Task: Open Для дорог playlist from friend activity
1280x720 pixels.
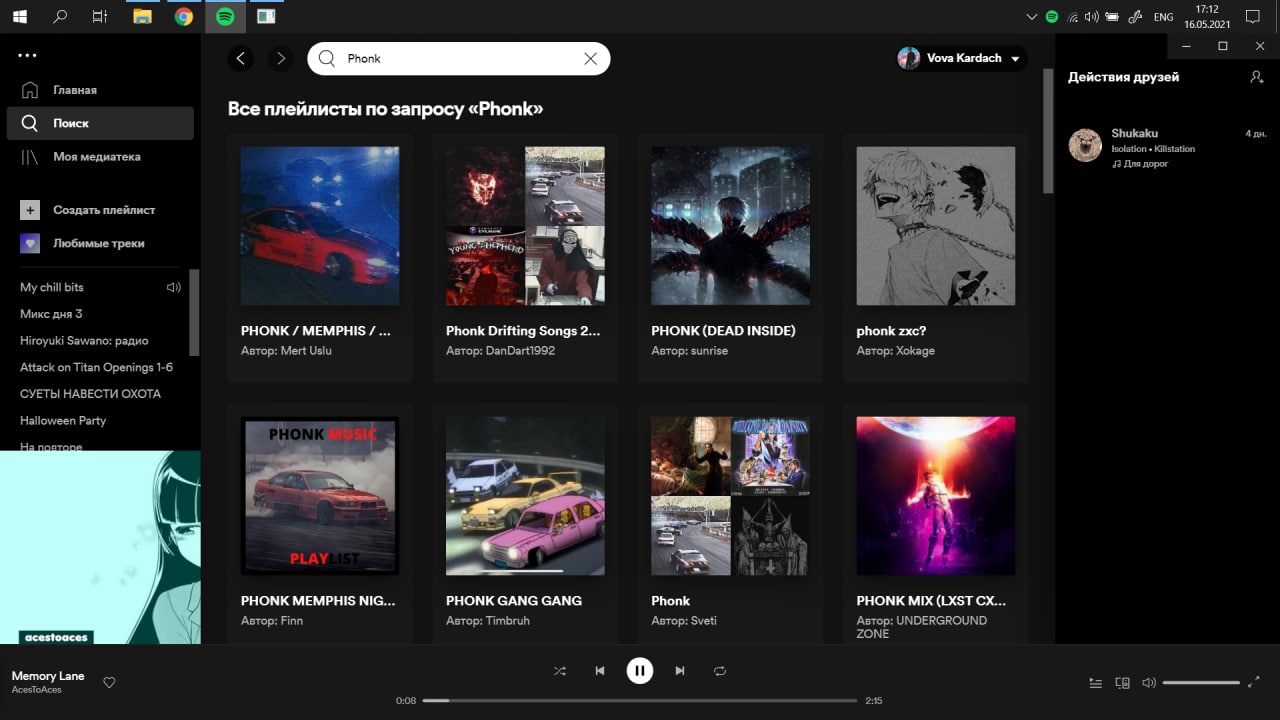Action: coord(1145,164)
